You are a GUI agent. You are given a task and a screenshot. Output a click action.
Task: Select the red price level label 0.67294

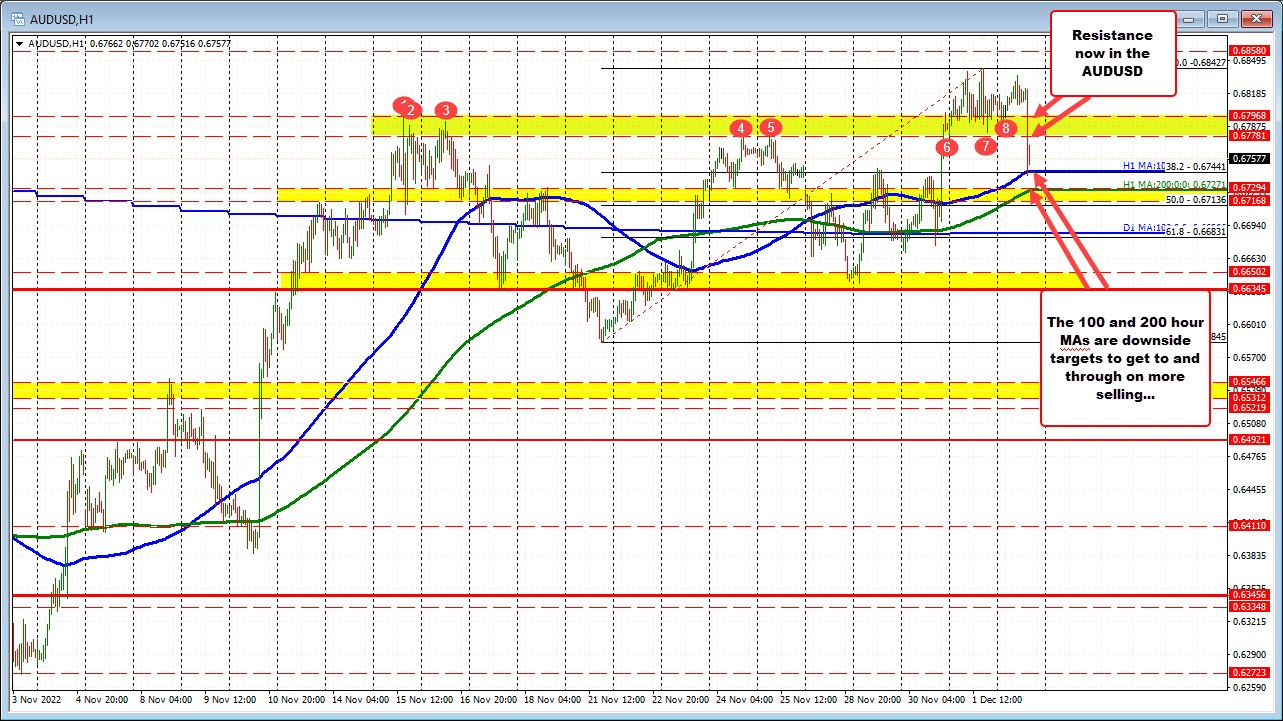(x=1250, y=187)
